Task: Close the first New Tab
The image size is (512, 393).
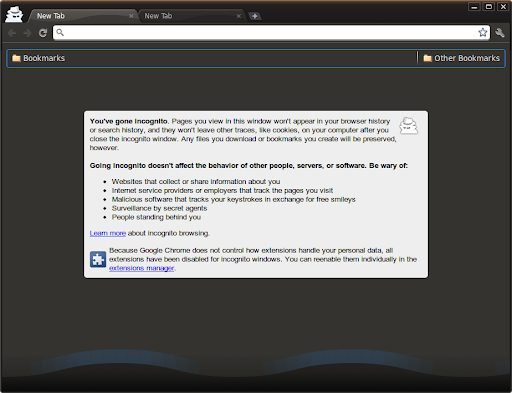Action: point(131,16)
